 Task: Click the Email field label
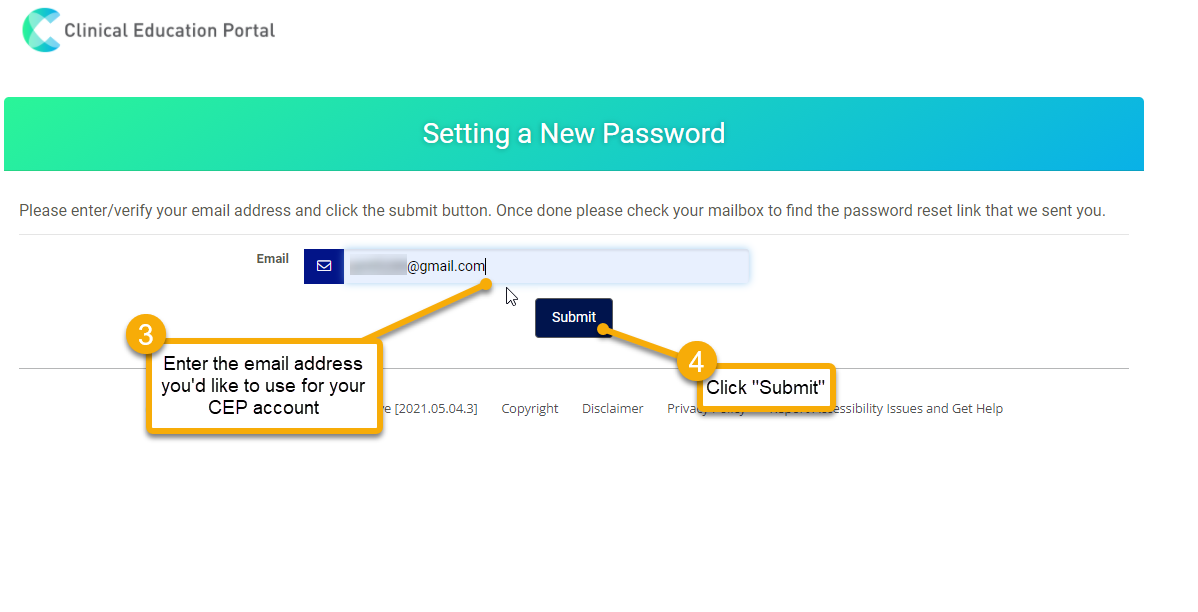(272, 258)
